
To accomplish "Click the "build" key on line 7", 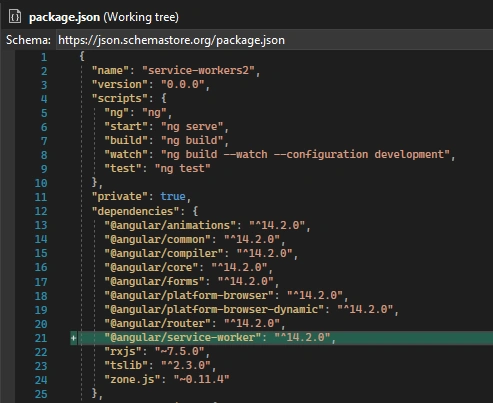I will click(126, 140).
